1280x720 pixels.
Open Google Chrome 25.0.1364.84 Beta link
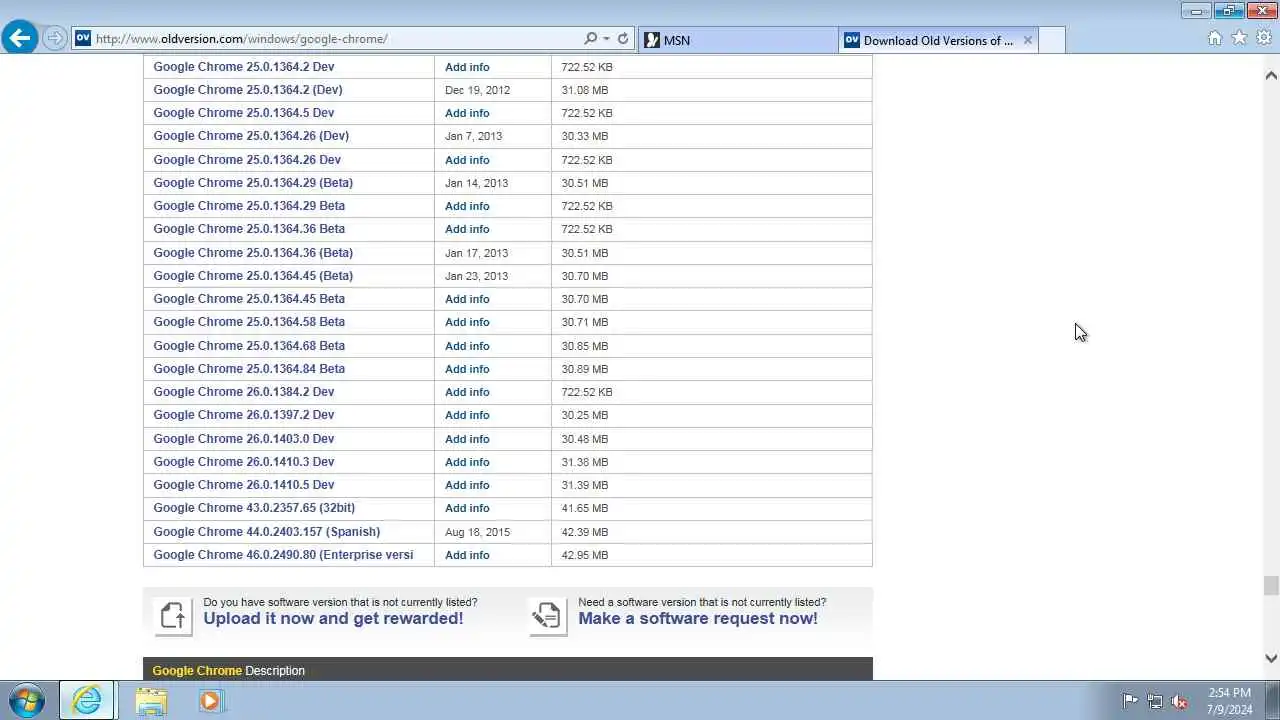[249, 369]
